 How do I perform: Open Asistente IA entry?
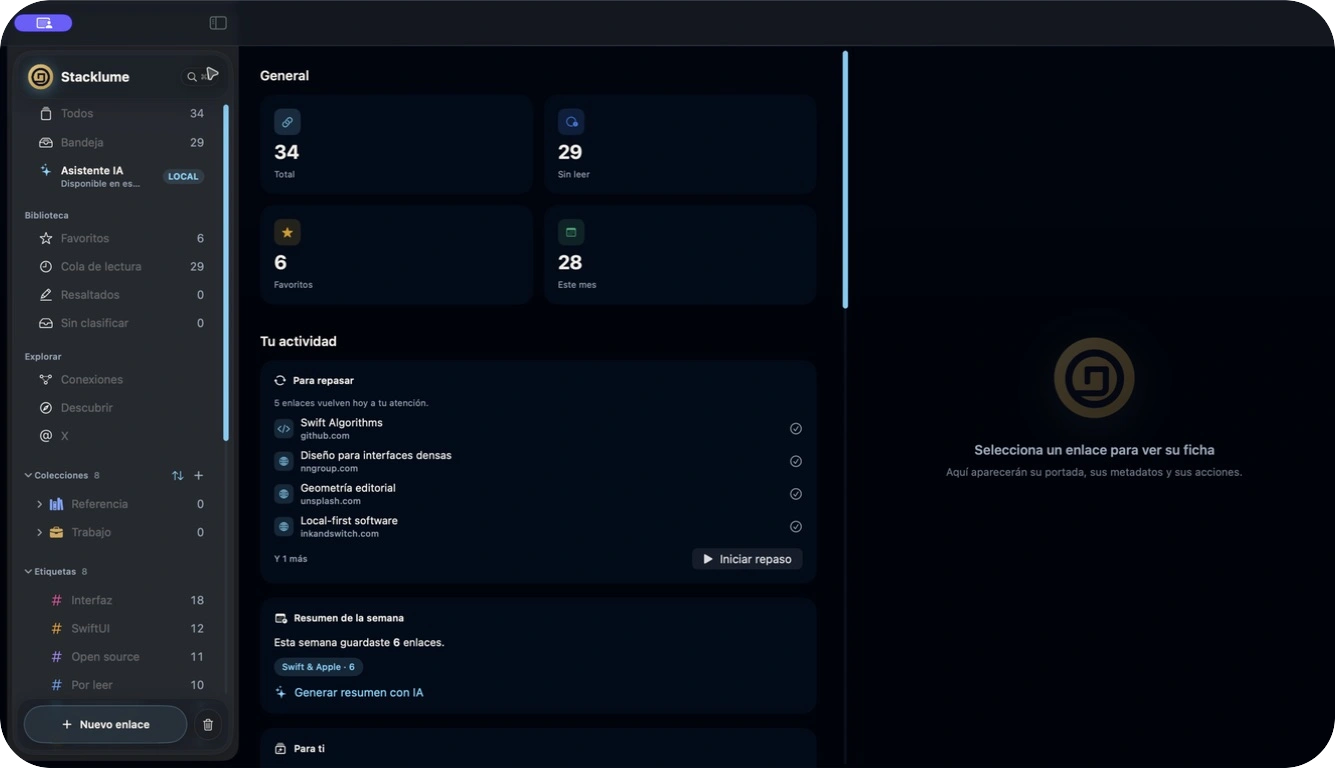[x=121, y=176]
